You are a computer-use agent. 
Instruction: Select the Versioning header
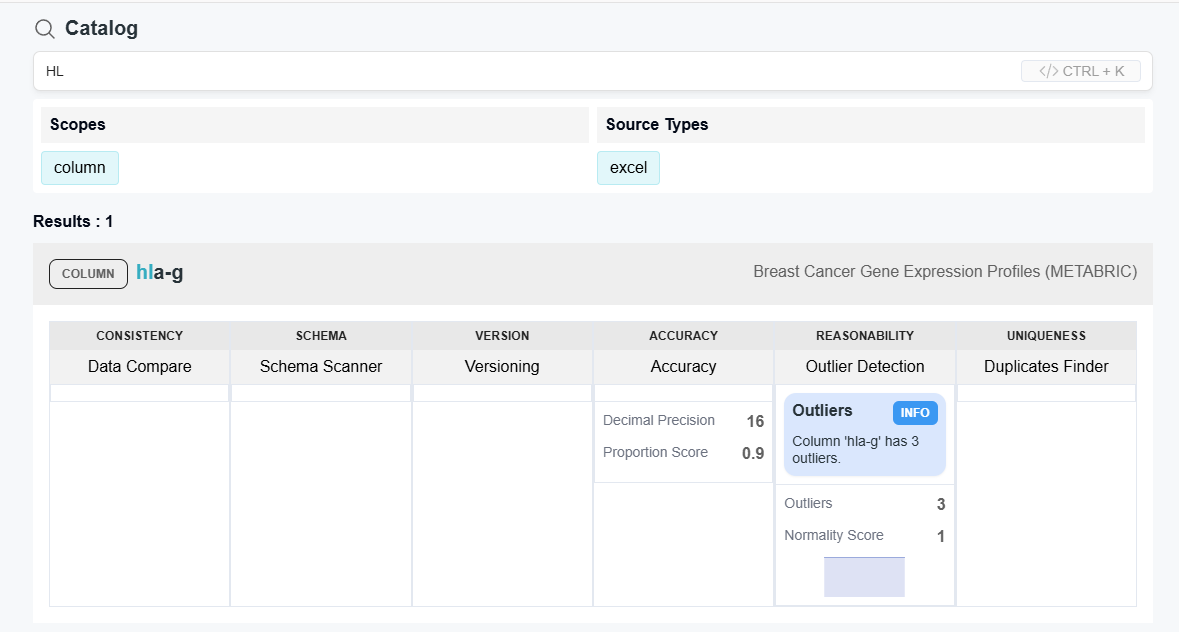502,366
